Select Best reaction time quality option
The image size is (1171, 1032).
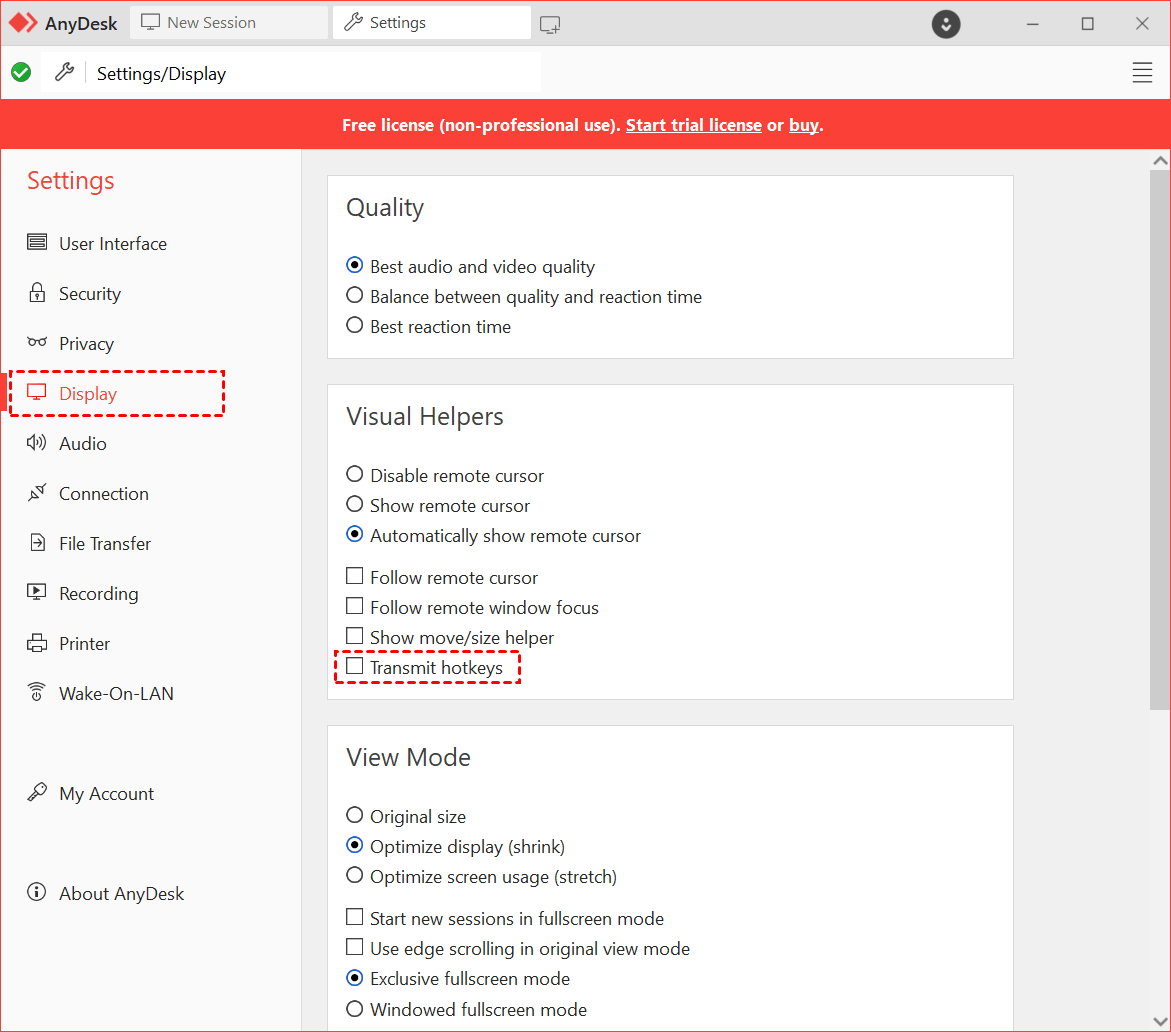355,325
